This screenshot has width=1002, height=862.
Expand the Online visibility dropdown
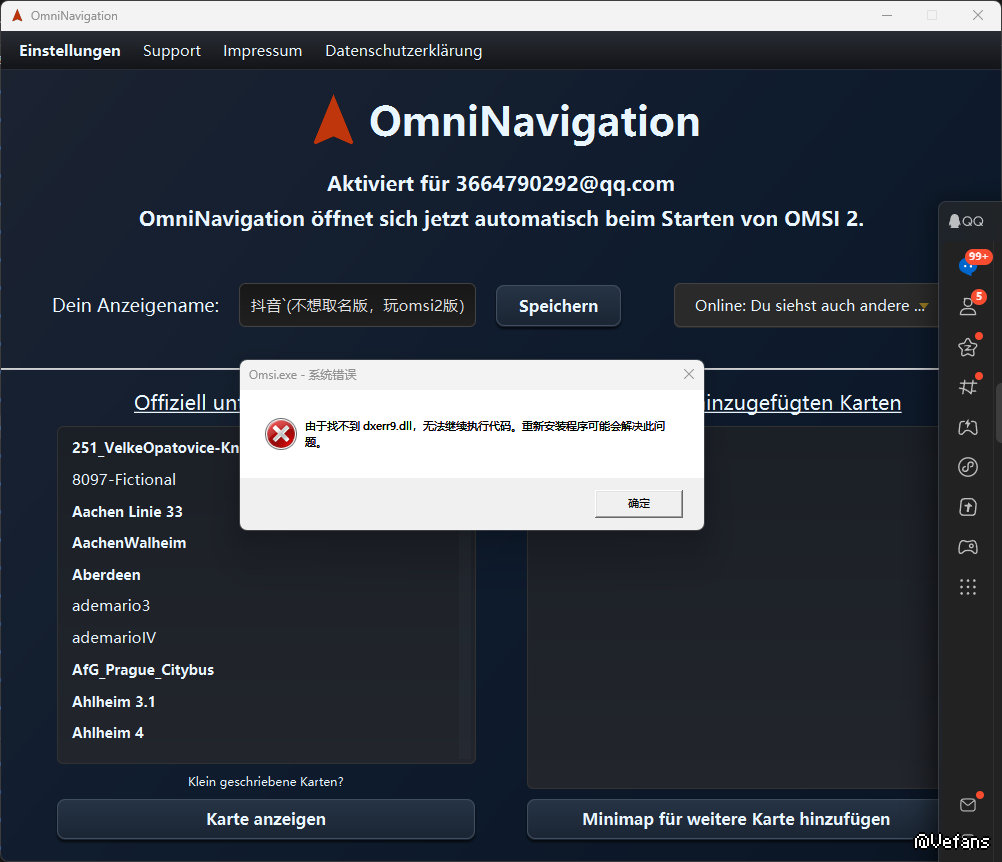point(807,306)
